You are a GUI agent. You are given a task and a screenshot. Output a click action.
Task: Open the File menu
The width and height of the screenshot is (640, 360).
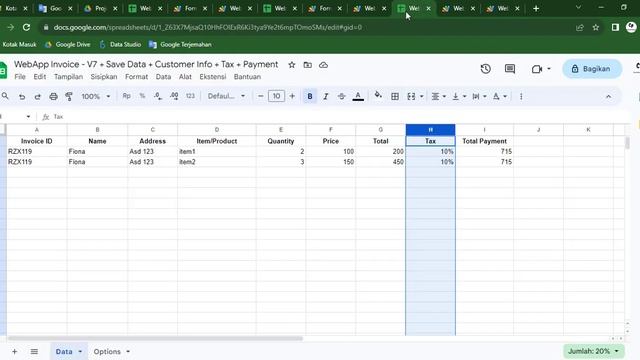click(20, 77)
